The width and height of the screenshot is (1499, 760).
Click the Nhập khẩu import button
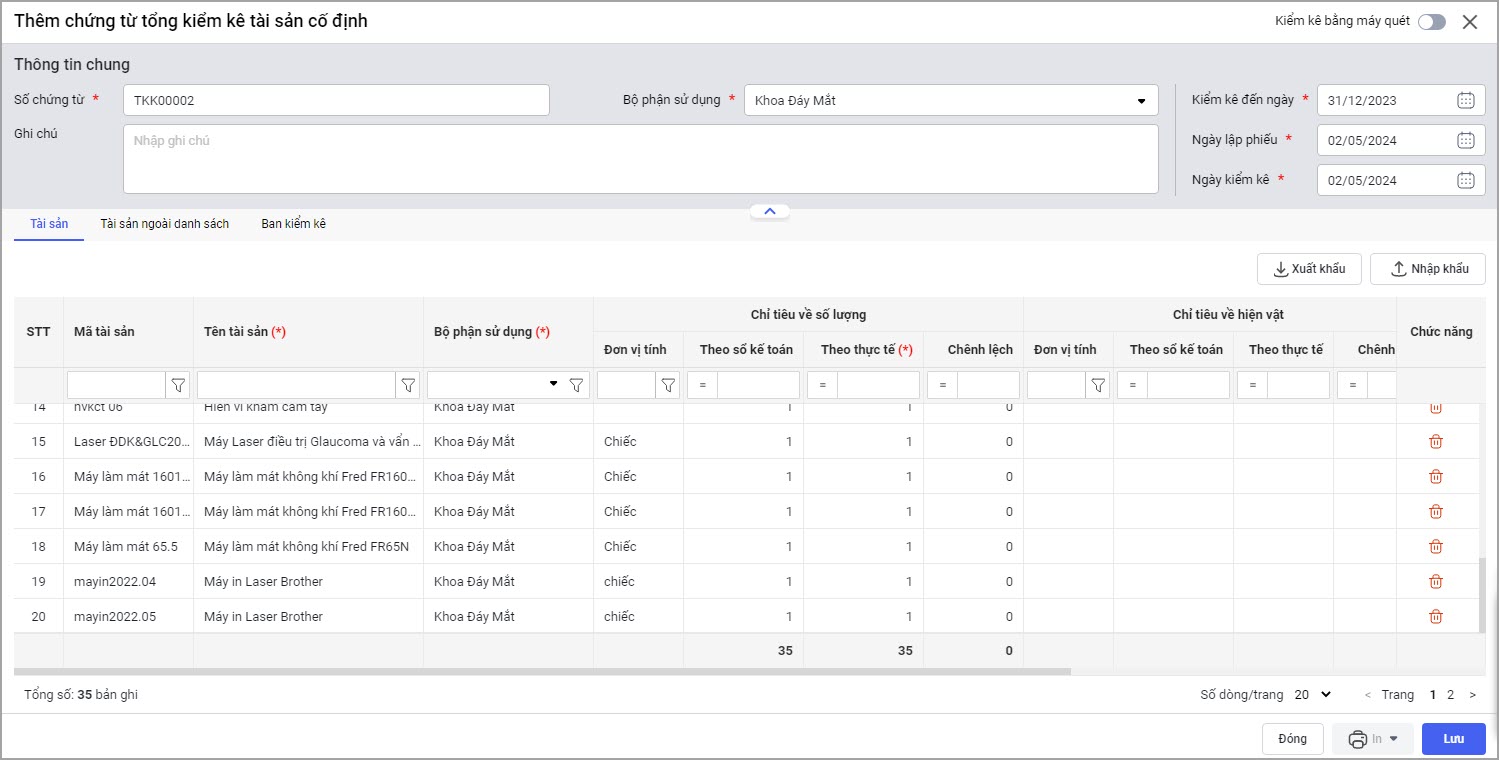click(x=1427, y=269)
